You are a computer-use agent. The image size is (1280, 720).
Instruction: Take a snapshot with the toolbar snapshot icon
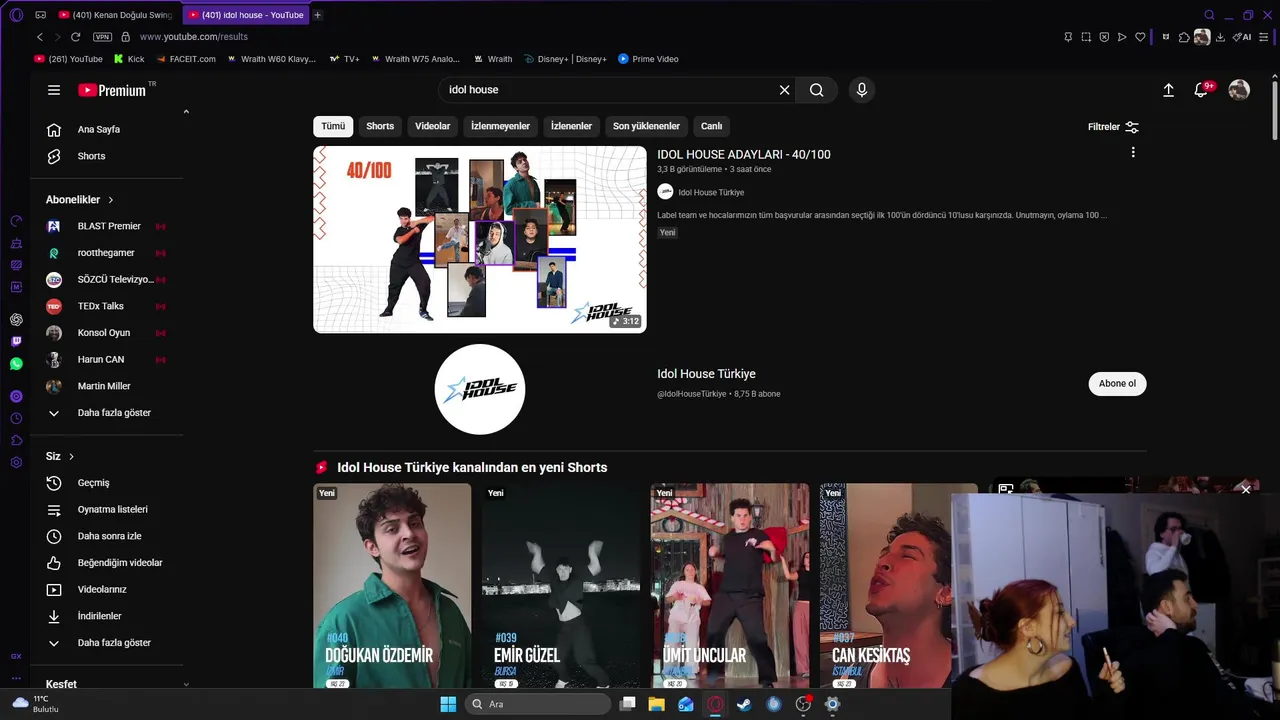(1086, 37)
